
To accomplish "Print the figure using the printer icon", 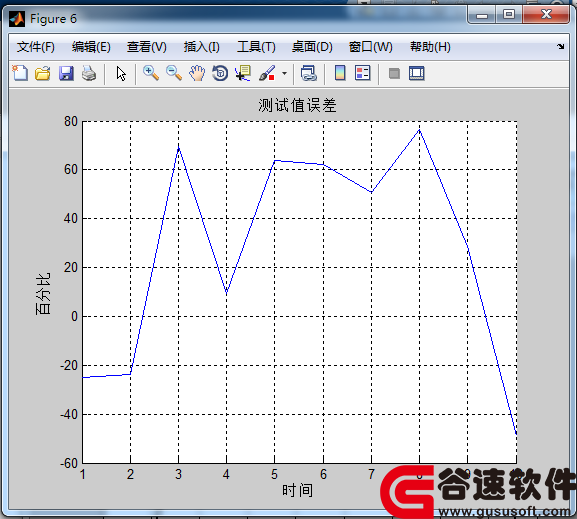I will click(x=89, y=73).
